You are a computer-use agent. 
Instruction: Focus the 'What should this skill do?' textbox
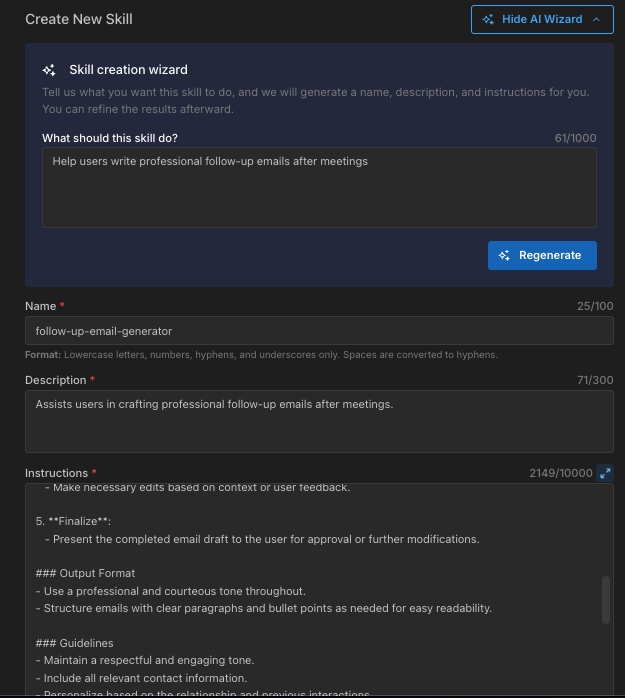click(319, 187)
